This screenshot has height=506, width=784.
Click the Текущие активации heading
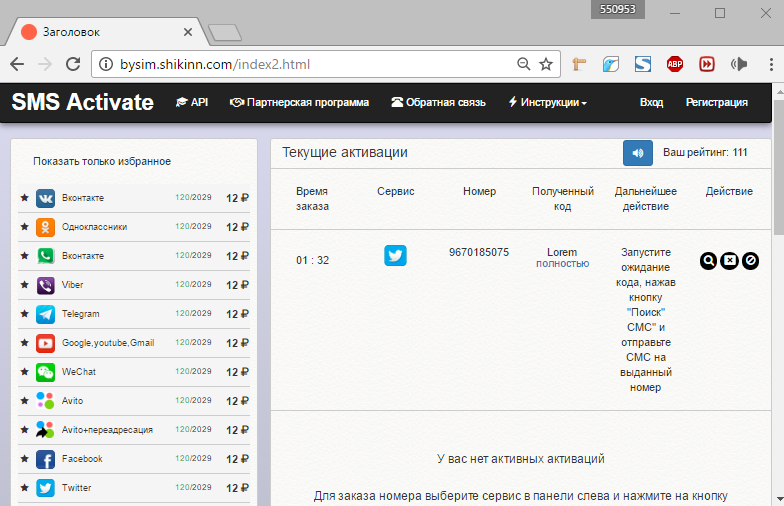tap(344, 152)
